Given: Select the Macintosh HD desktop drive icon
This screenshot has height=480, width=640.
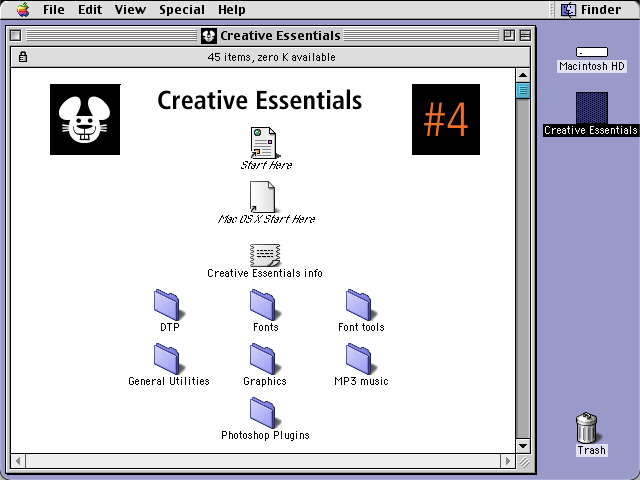Looking at the screenshot, I should [x=592, y=52].
